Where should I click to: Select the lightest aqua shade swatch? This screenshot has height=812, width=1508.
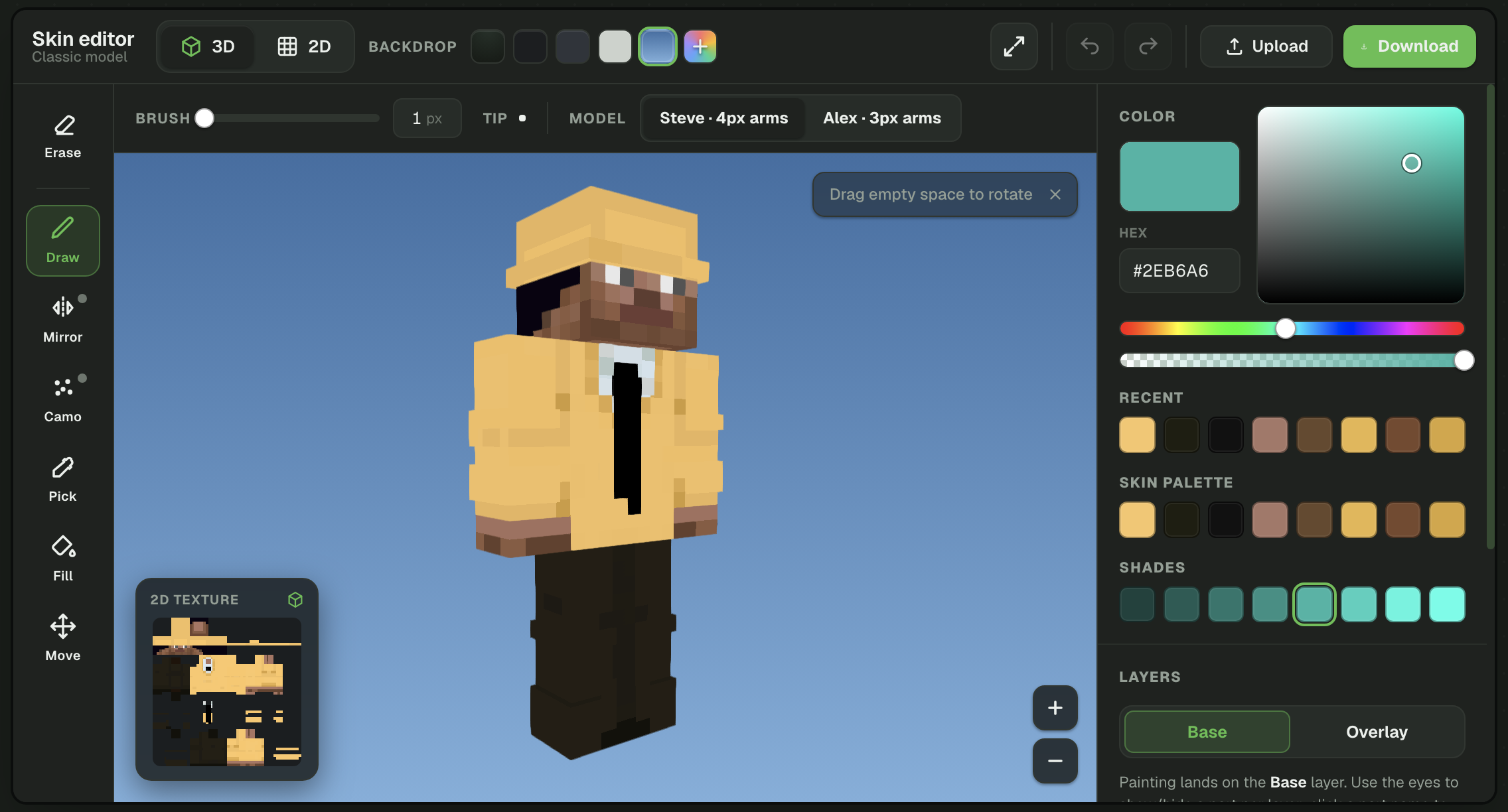[x=1447, y=604]
